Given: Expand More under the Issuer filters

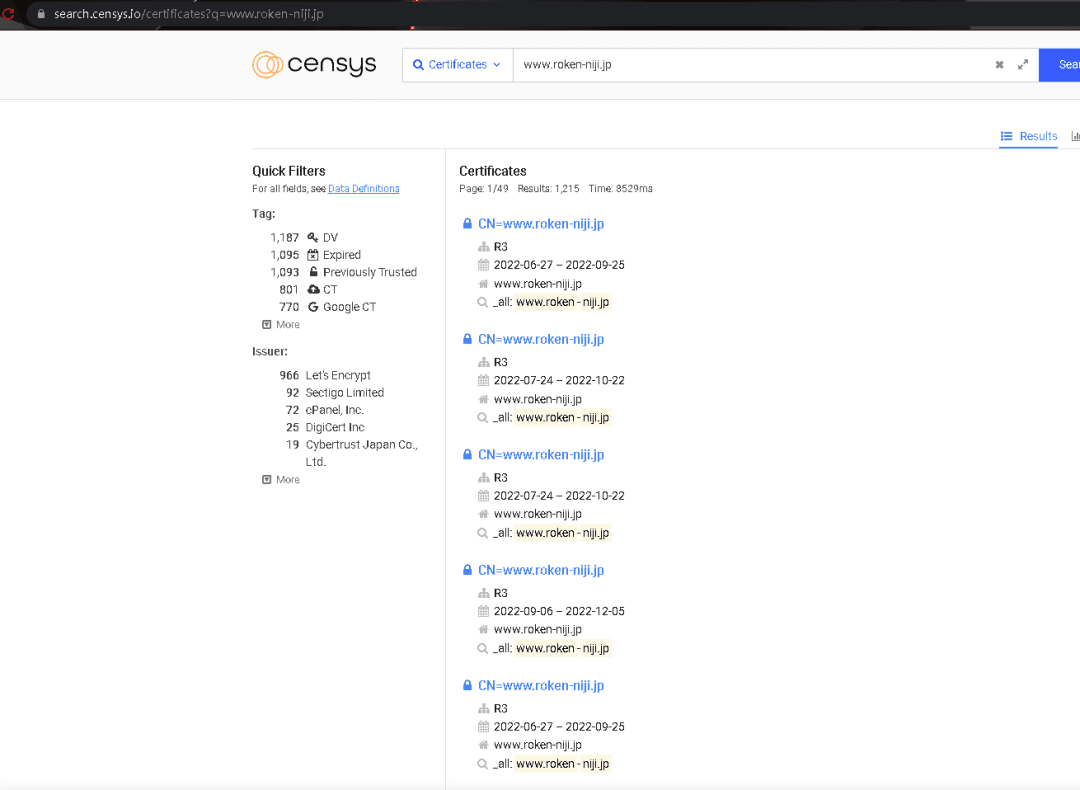Looking at the screenshot, I should [x=281, y=479].
